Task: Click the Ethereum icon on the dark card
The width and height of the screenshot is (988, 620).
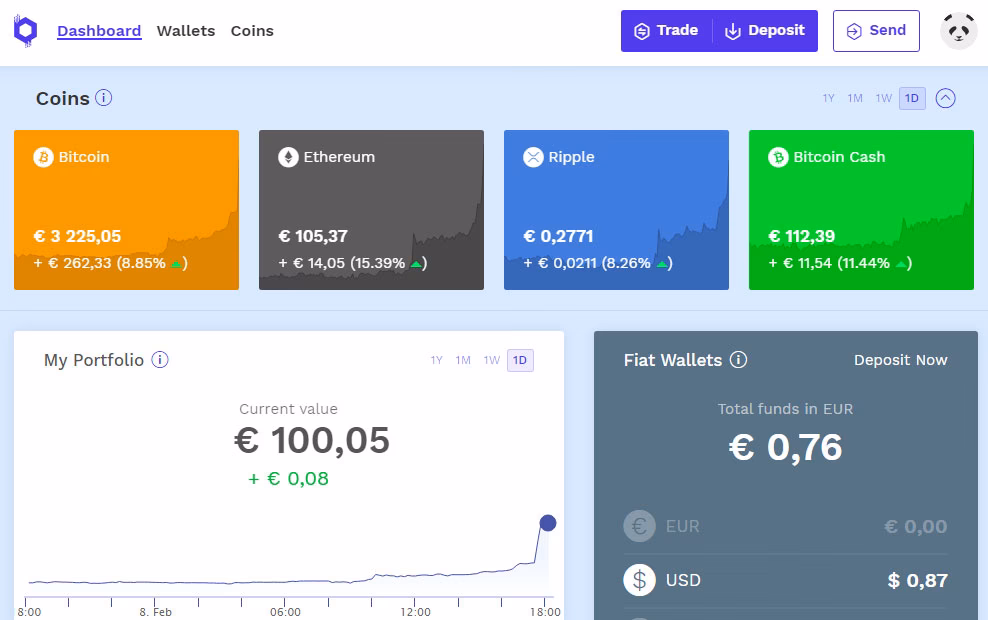Action: click(287, 157)
